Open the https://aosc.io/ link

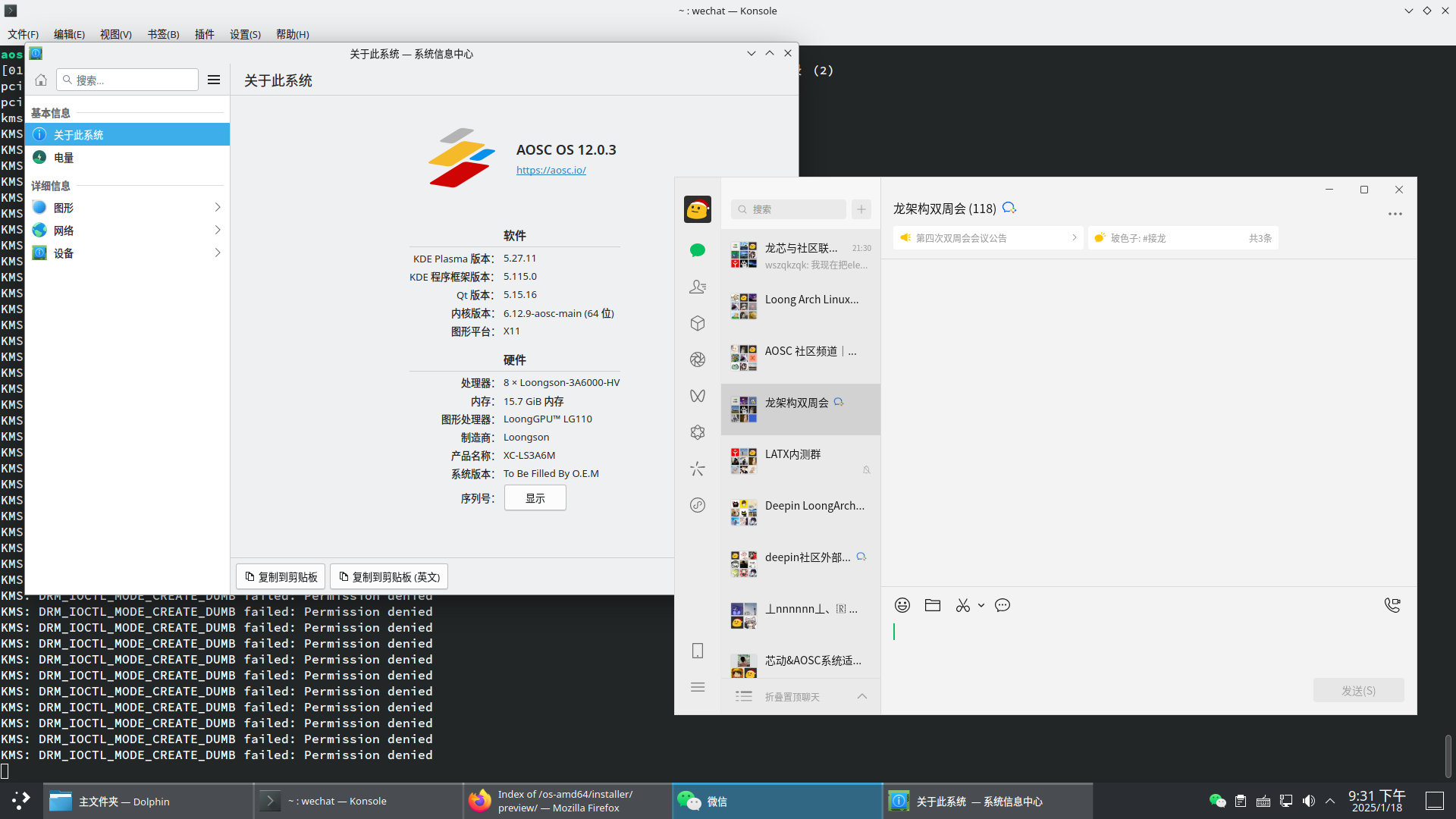(x=551, y=170)
